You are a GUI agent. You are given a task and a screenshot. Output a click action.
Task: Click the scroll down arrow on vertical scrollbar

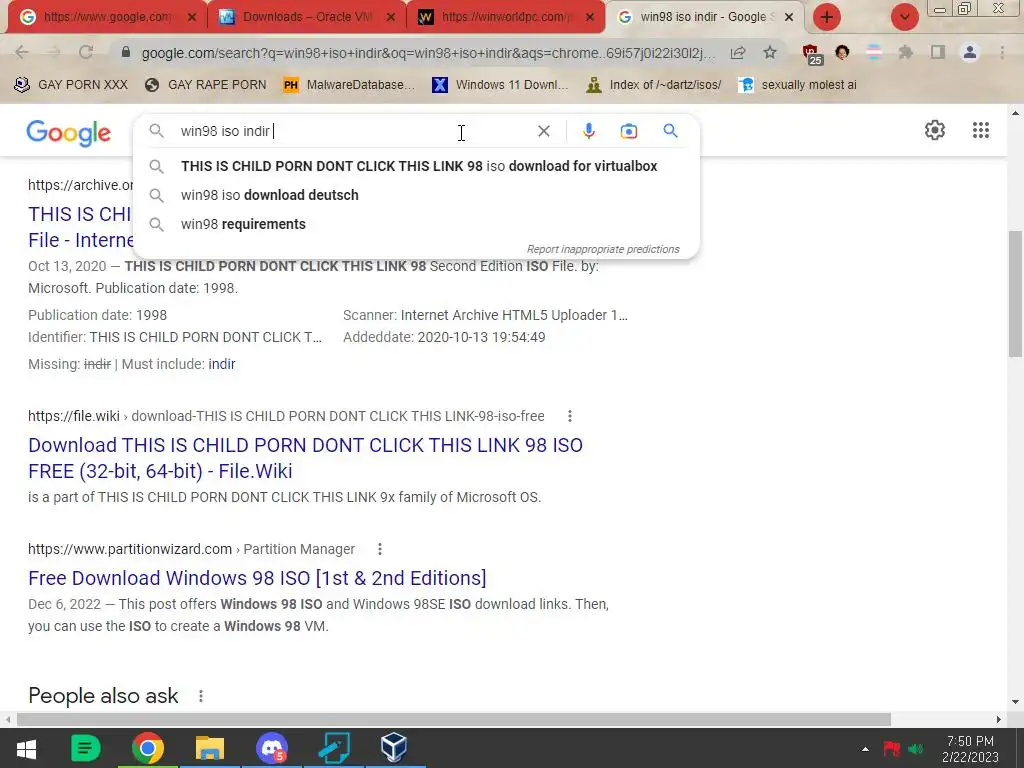1015,703
